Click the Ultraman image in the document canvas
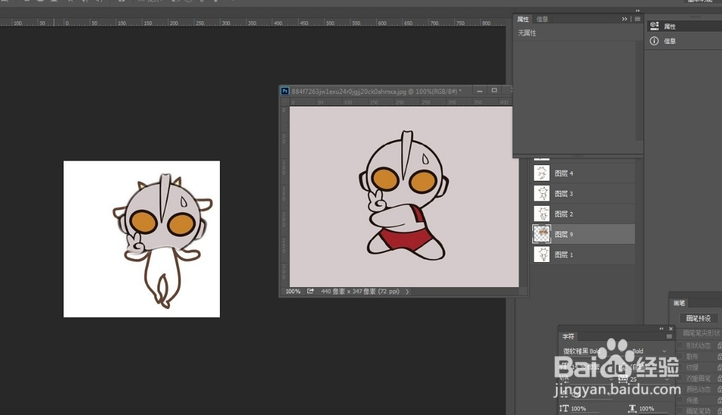The image size is (722, 415). [x=404, y=197]
